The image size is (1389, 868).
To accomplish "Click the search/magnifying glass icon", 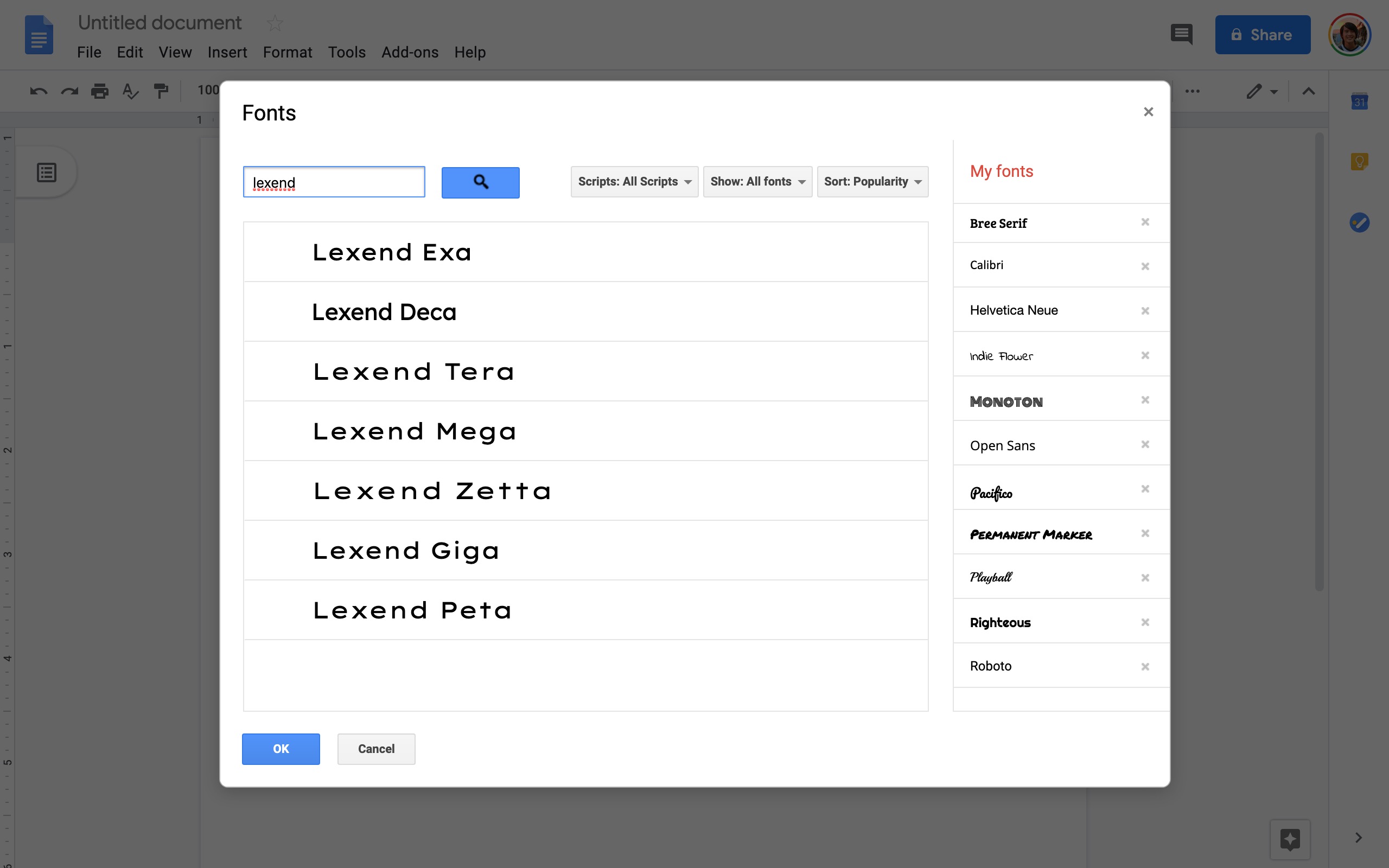I will coord(481,181).
